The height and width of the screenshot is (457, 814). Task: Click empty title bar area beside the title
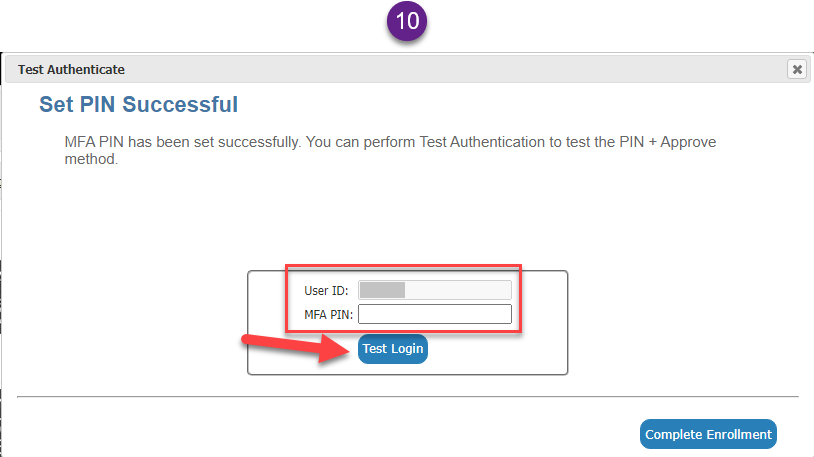[x=450, y=69]
